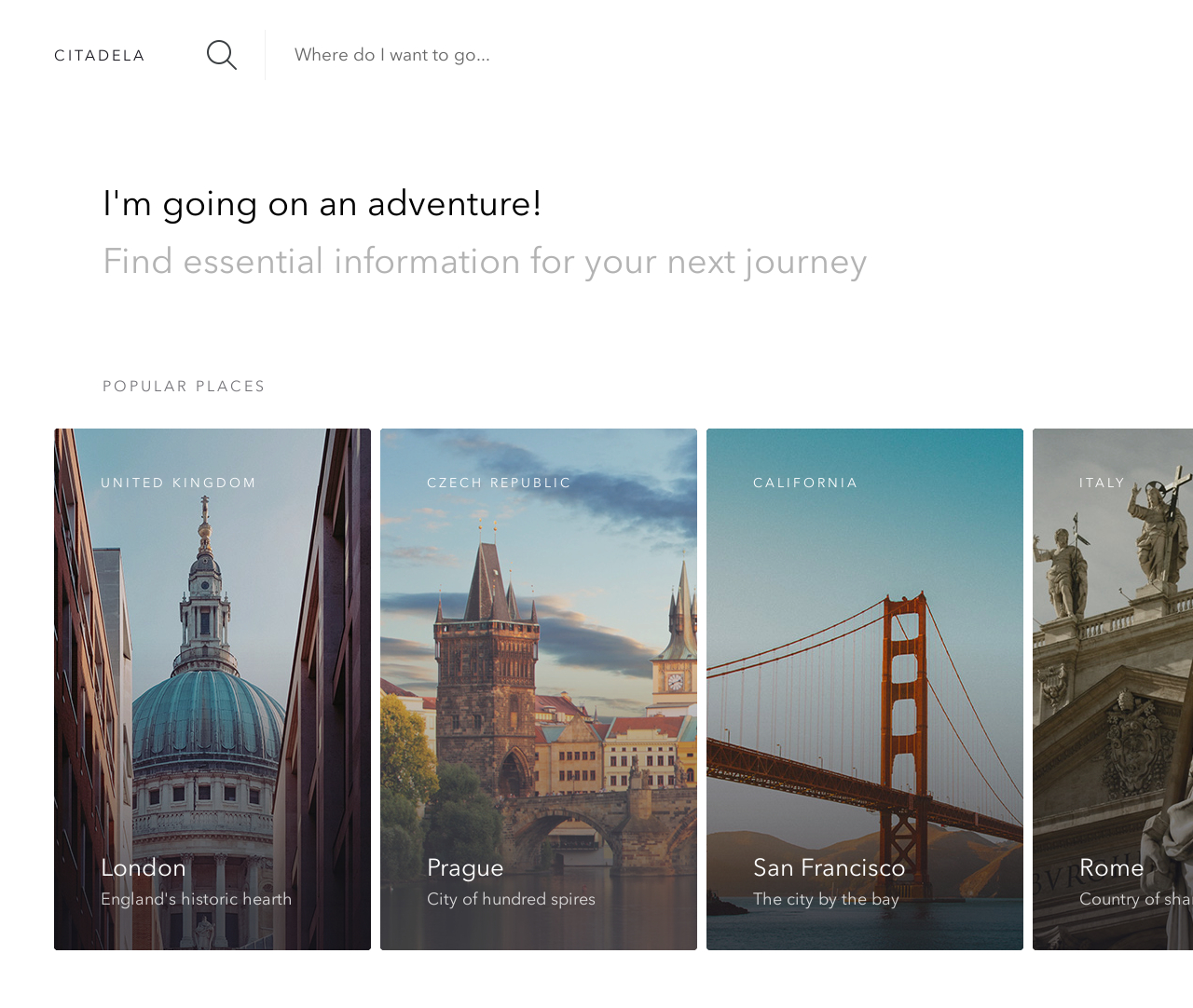Open the Rome city title
Viewport: 1193px width, 1008px height.
tap(1111, 867)
